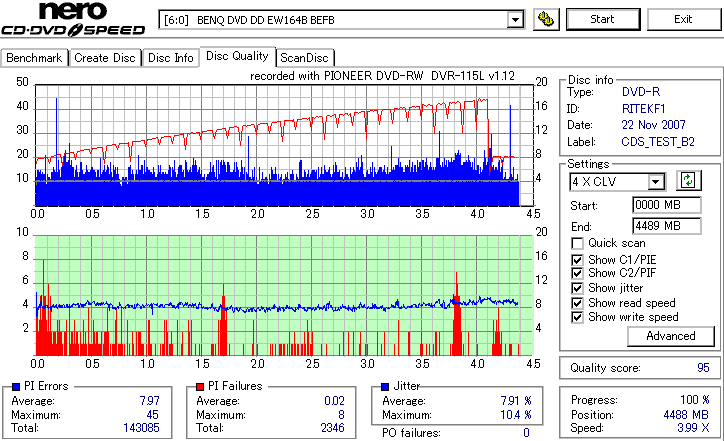
Task: Toggle the Show C1/PIE checkbox
Action: [x=577, y=260]
